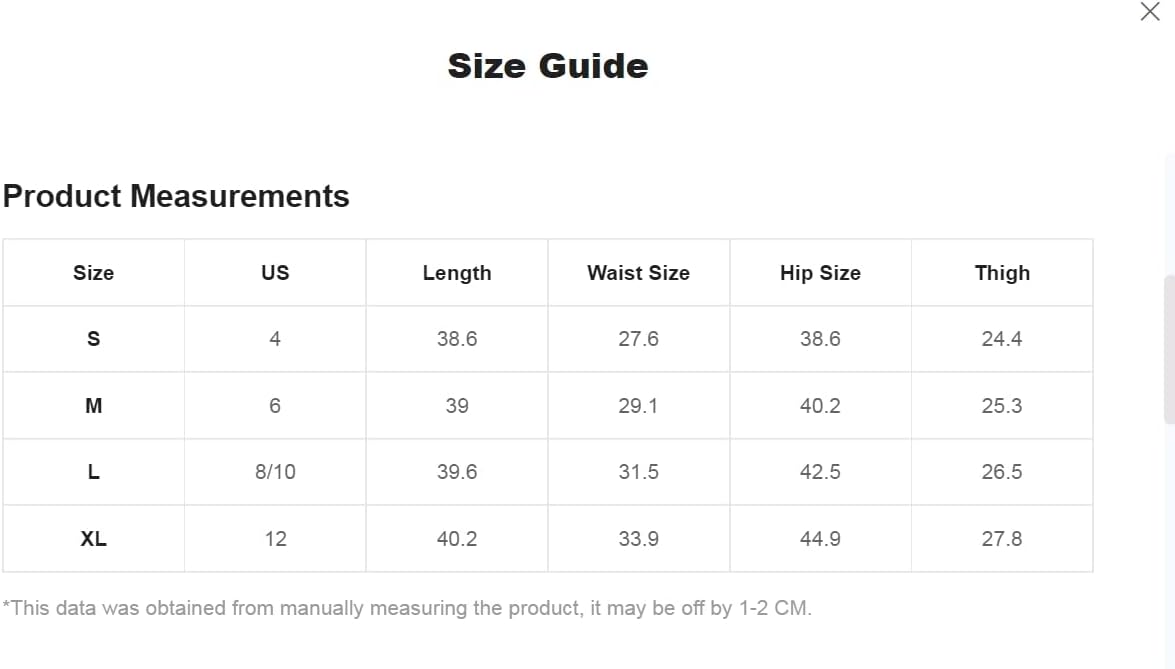
Task: Close the Size Guide dialog
Action: coord(1150,11)
